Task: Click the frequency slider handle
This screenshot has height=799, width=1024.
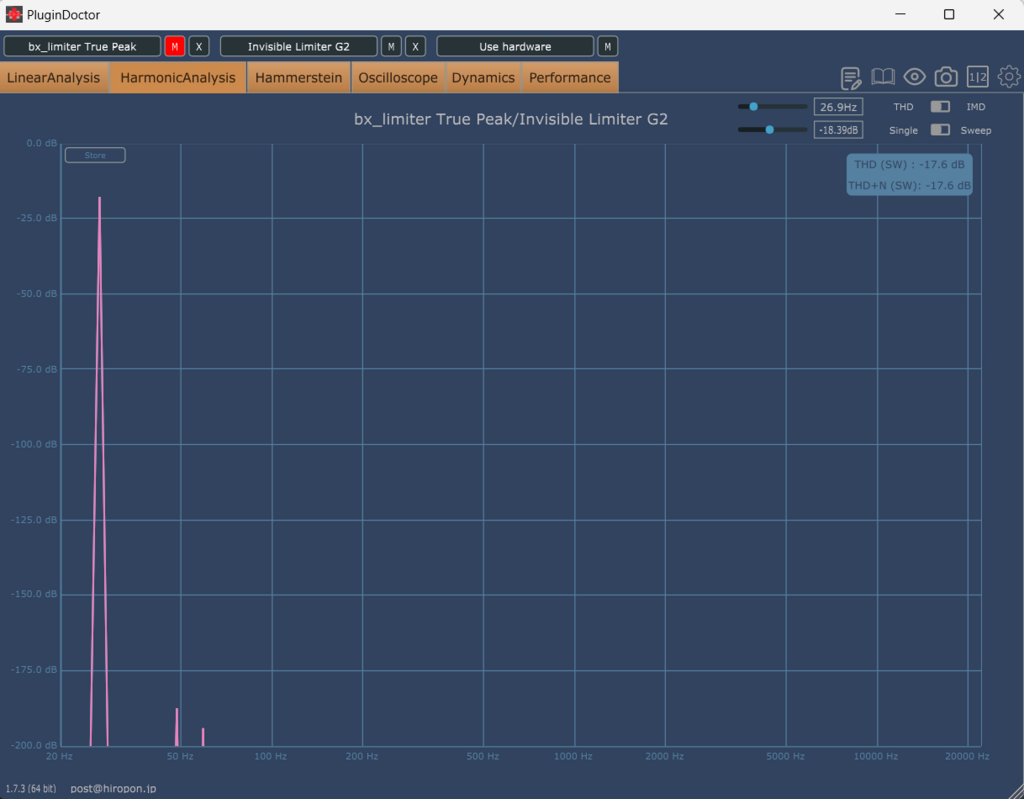Action: click(x=754, y=106)
